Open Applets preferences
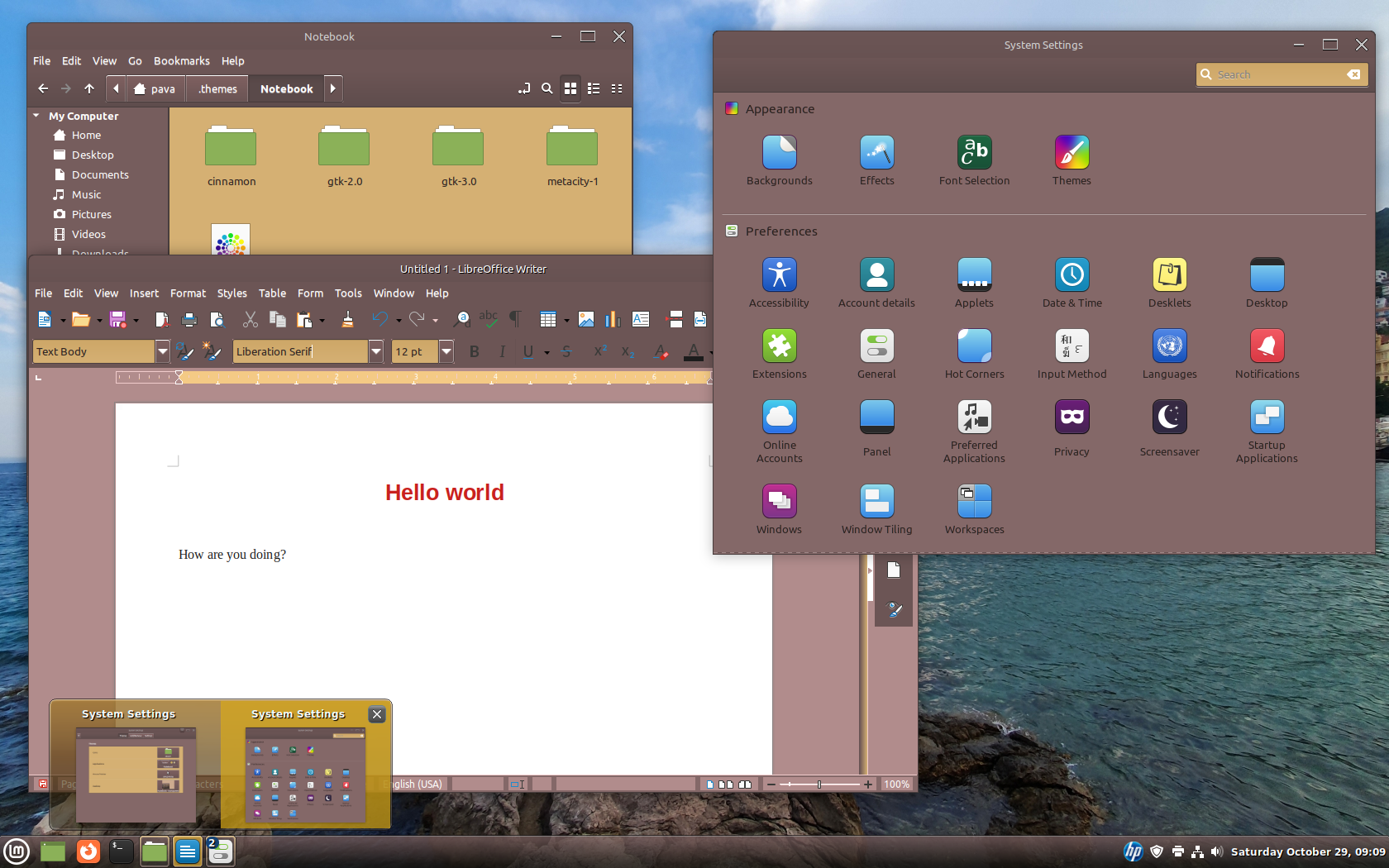1389x868 pixels. (974, 283)
